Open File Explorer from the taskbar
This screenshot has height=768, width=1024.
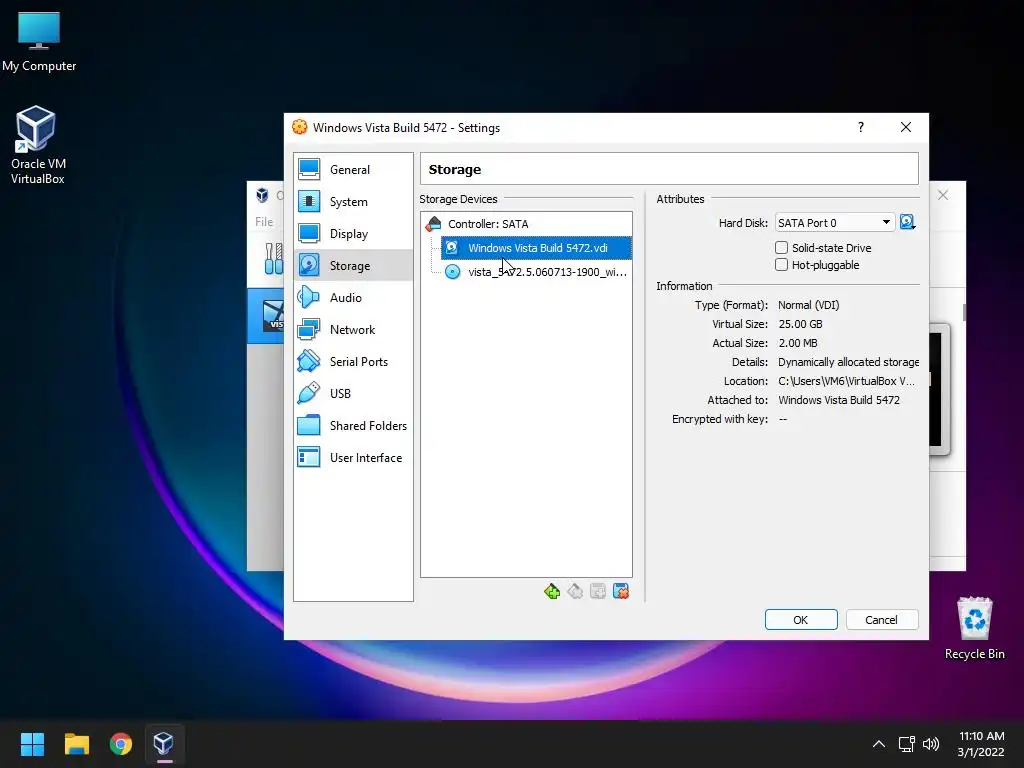pyautogui.click(x=76, y=744)
